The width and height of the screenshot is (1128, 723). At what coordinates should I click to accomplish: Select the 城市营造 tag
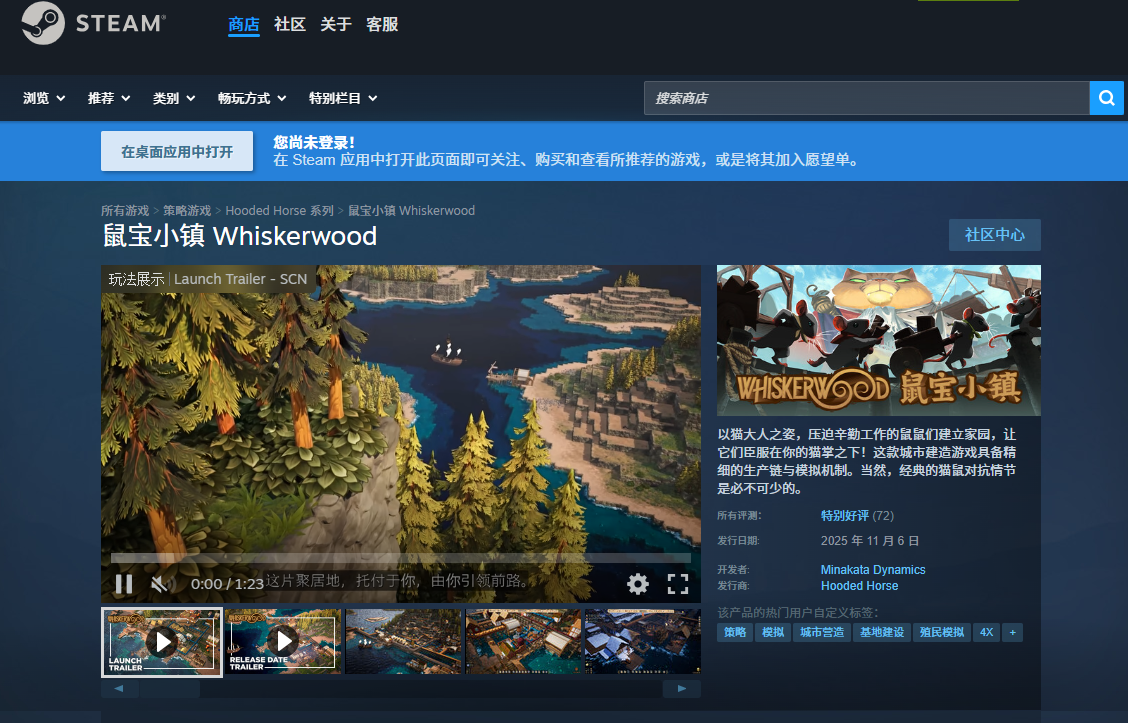(822, 632)
